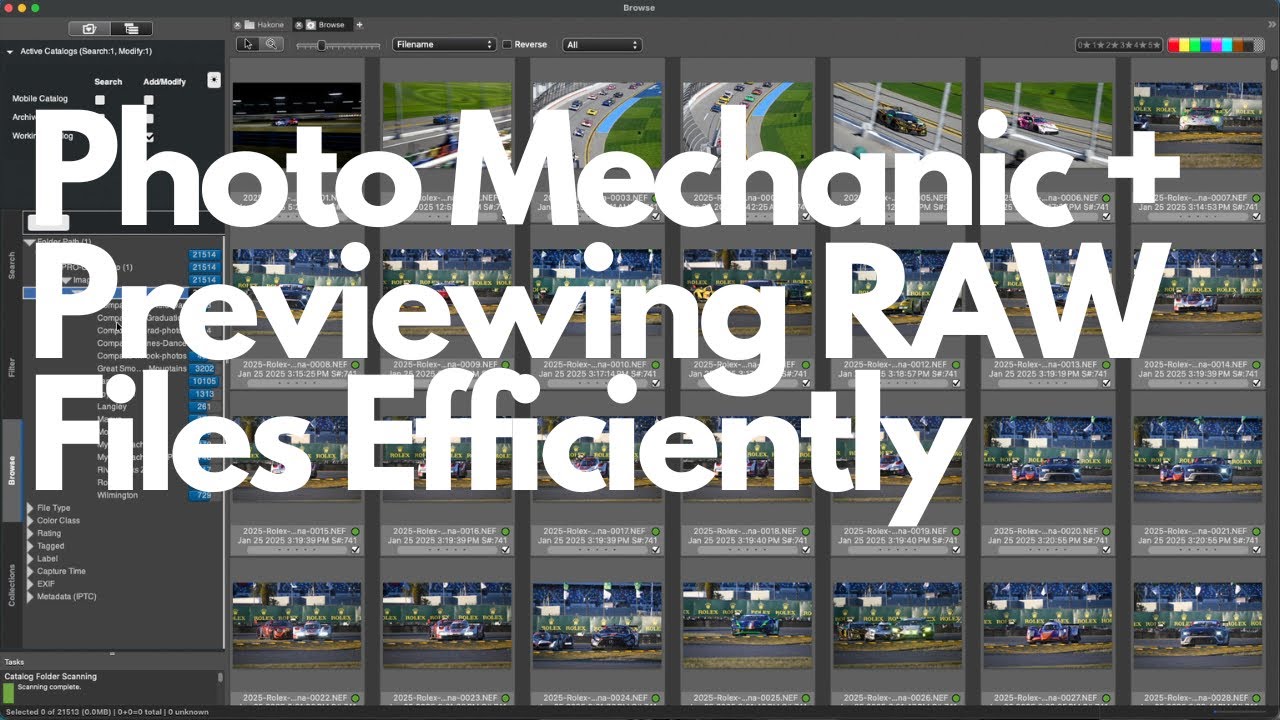
Task: Collapse the Active Catalogs section
Action: (x=10, y=51)
